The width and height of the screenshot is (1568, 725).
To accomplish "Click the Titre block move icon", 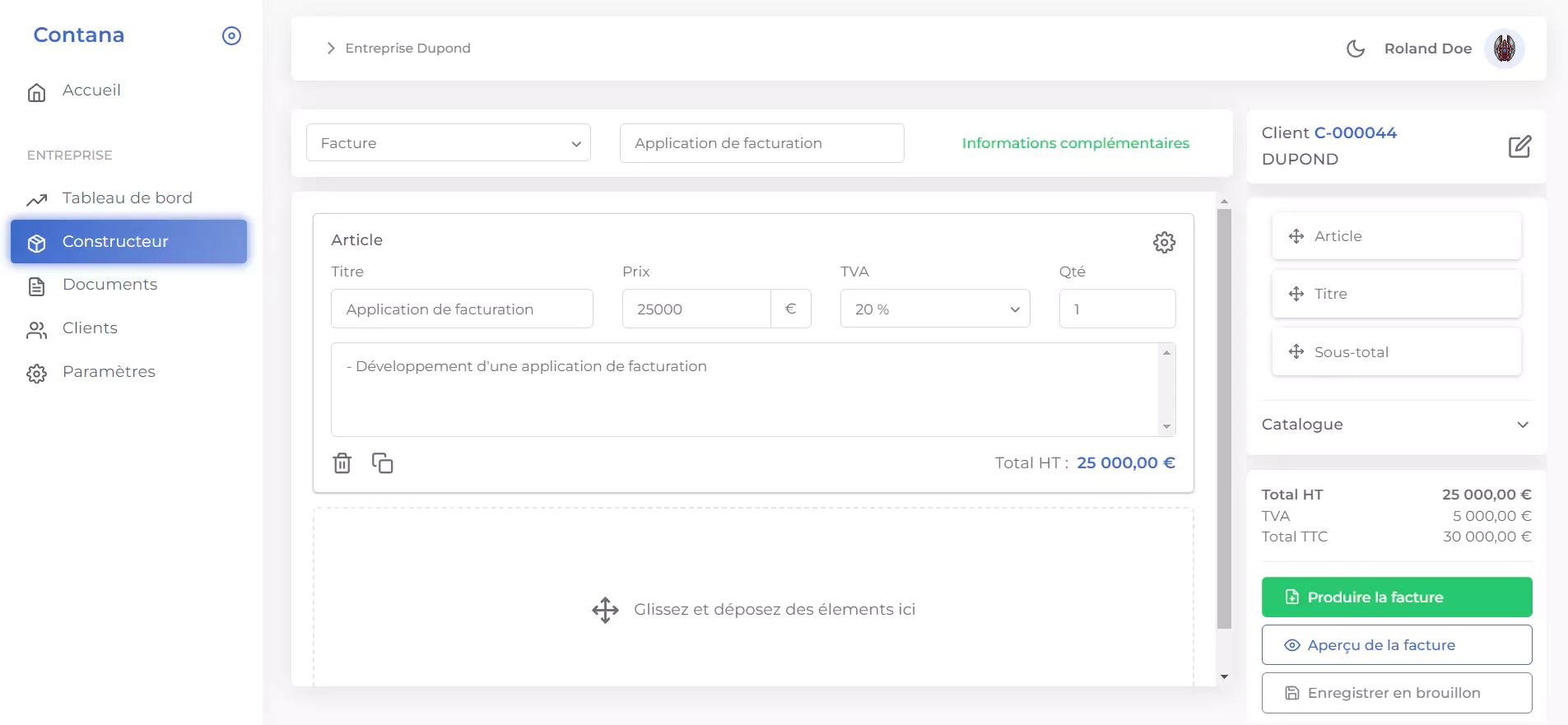I will [1296, 294].
